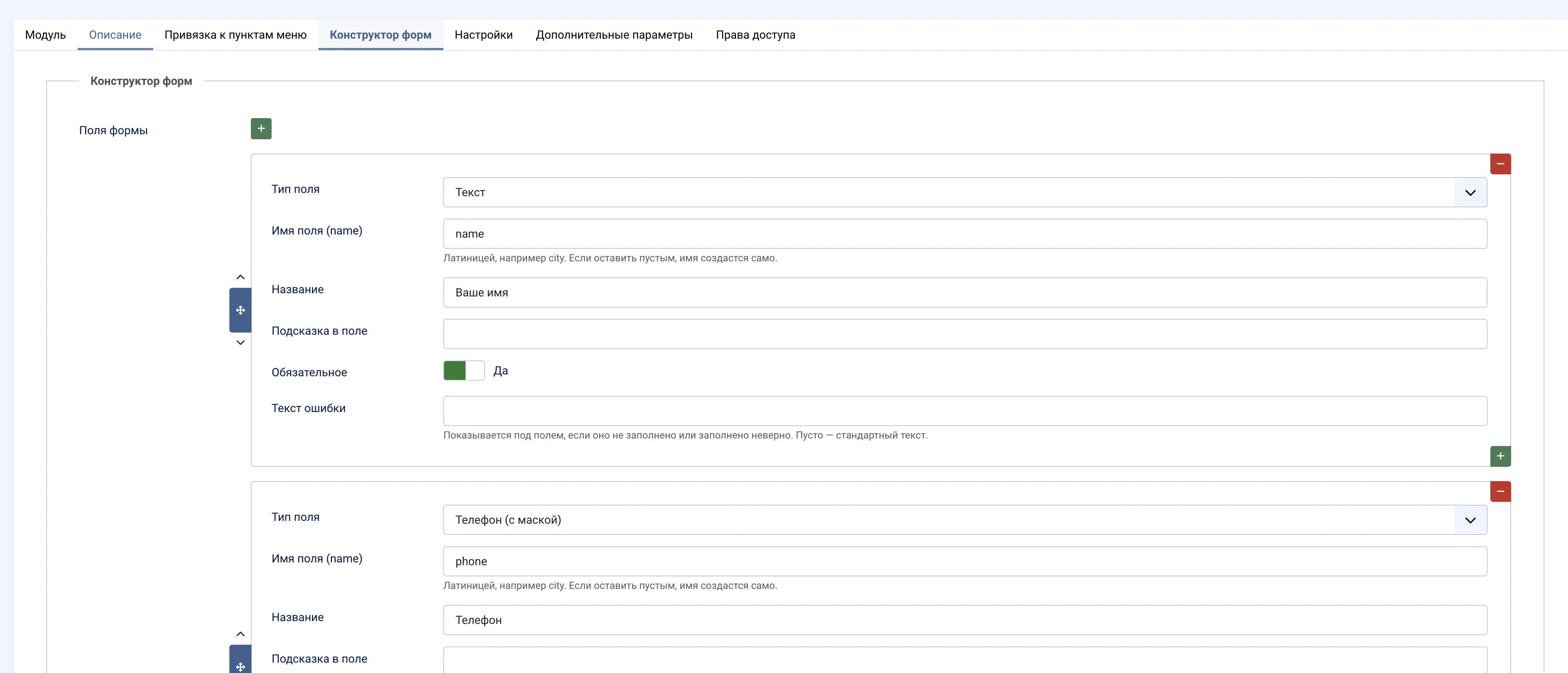Image resolution: width=1568 pixels, height=673 pixels.
Task: Toggle the Обязательное switch
Action: pyautogui.click(x=464, y=370)
